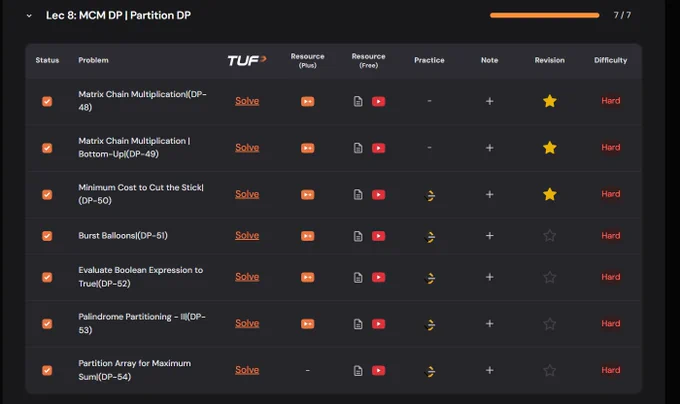Open practice link for Evaluate Boolean Expression
680x404 pixels.
pos(430,278)
